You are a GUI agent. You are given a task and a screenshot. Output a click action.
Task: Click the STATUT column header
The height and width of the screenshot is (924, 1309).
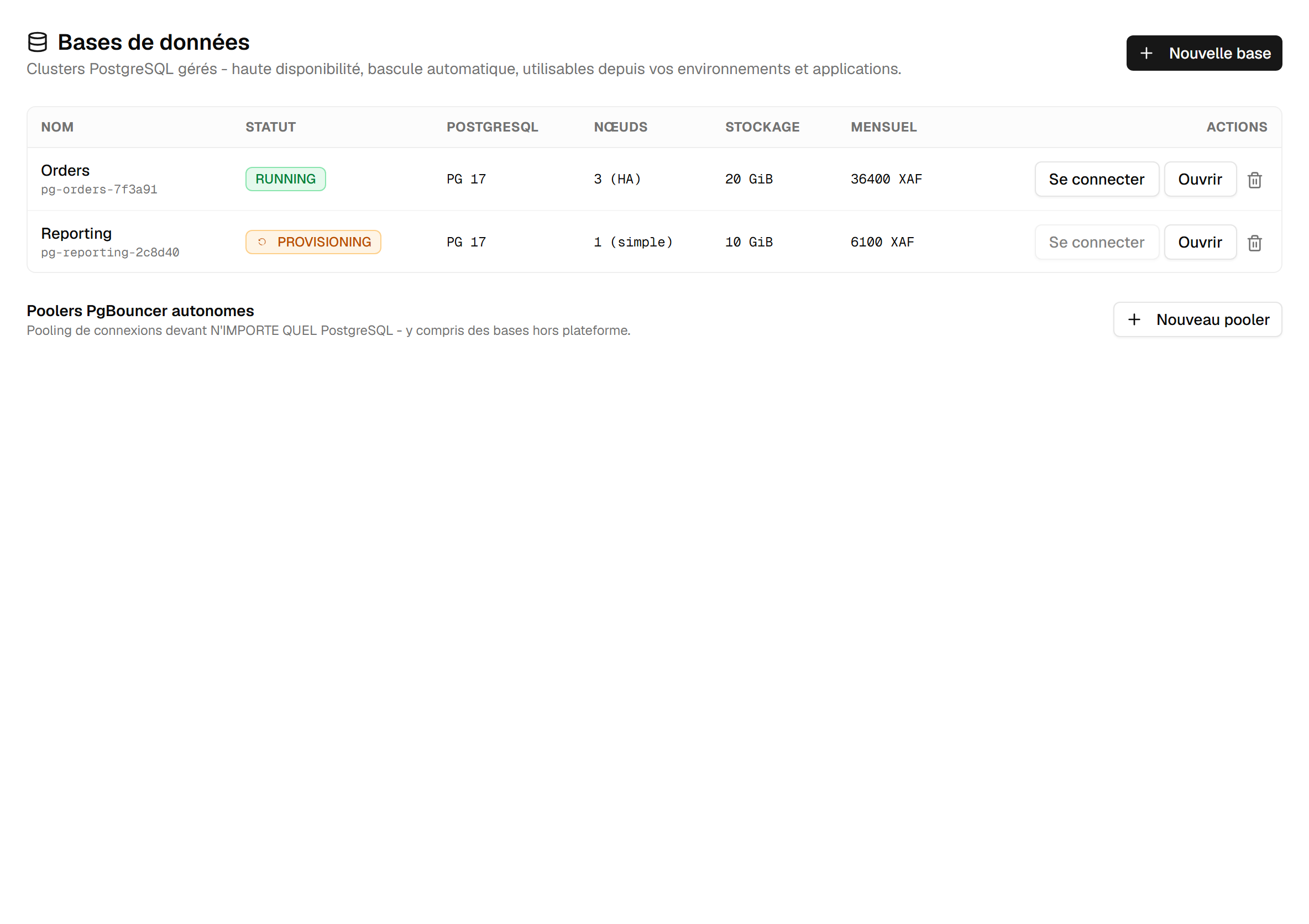click(270, 127)
